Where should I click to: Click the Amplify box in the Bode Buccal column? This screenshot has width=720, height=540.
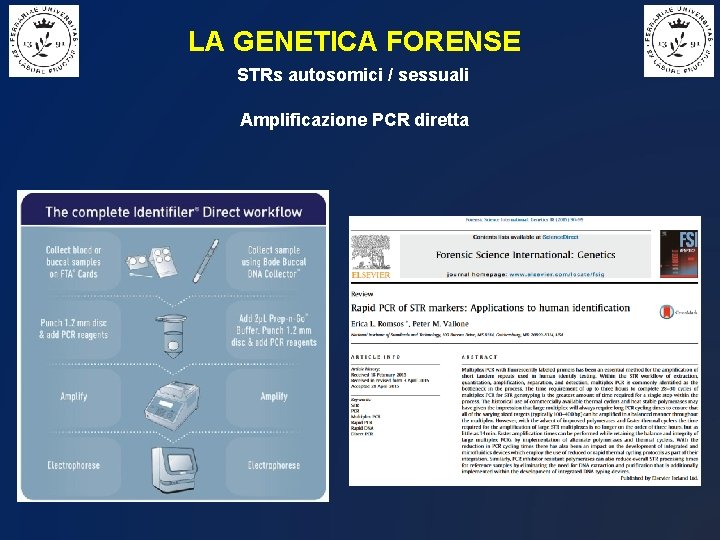[x=274, y=397]
